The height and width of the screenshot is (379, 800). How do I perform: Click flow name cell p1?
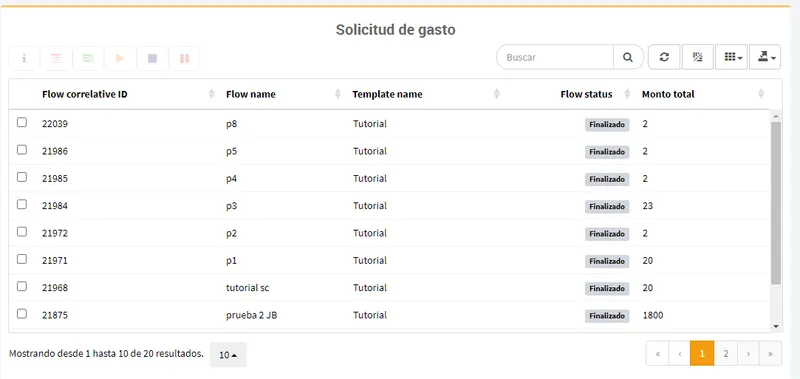(x=231, y=261)
